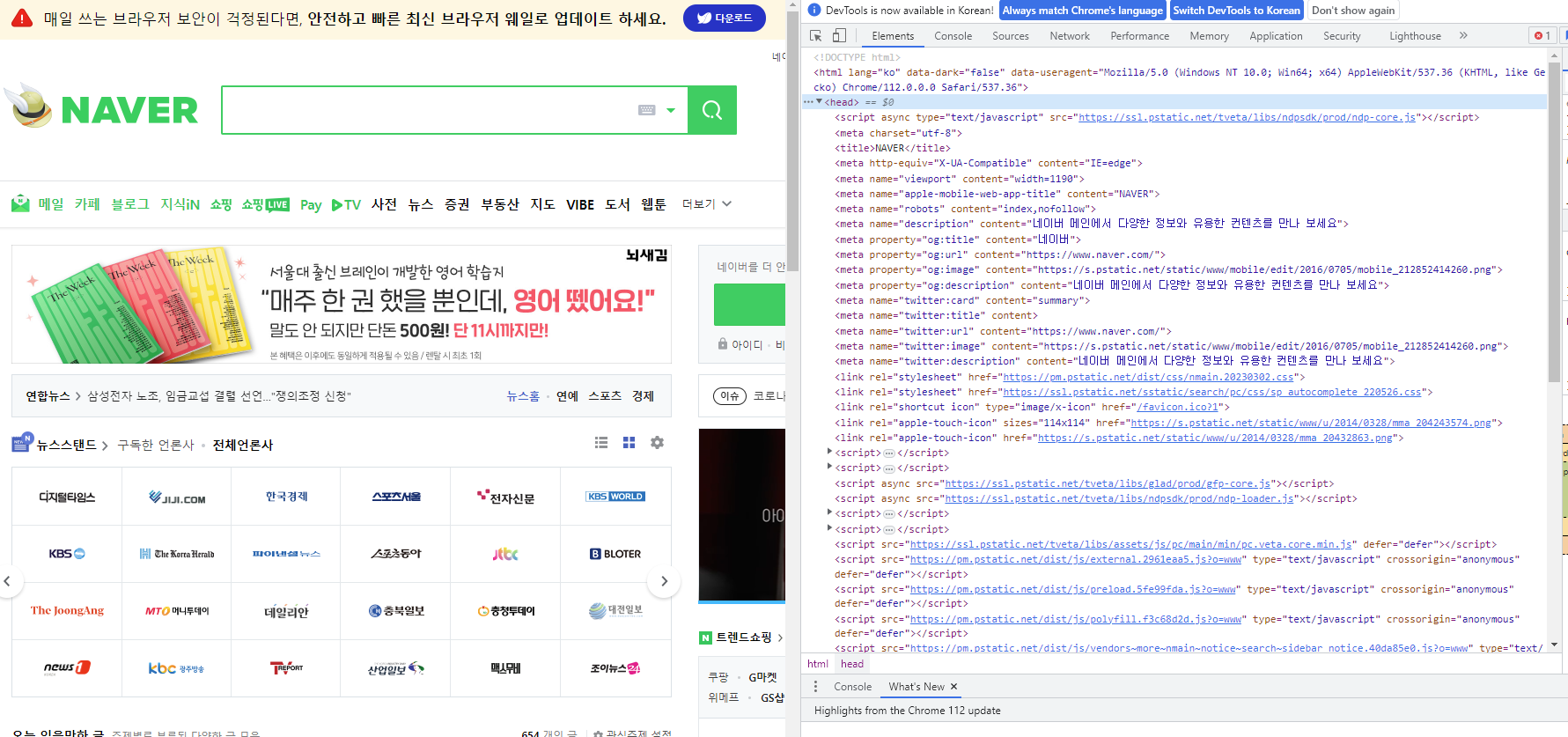Toggle DevTools device toolbar icon
Screen dimensions: 1568x737
pyautogui.click(x=839, y=36)
